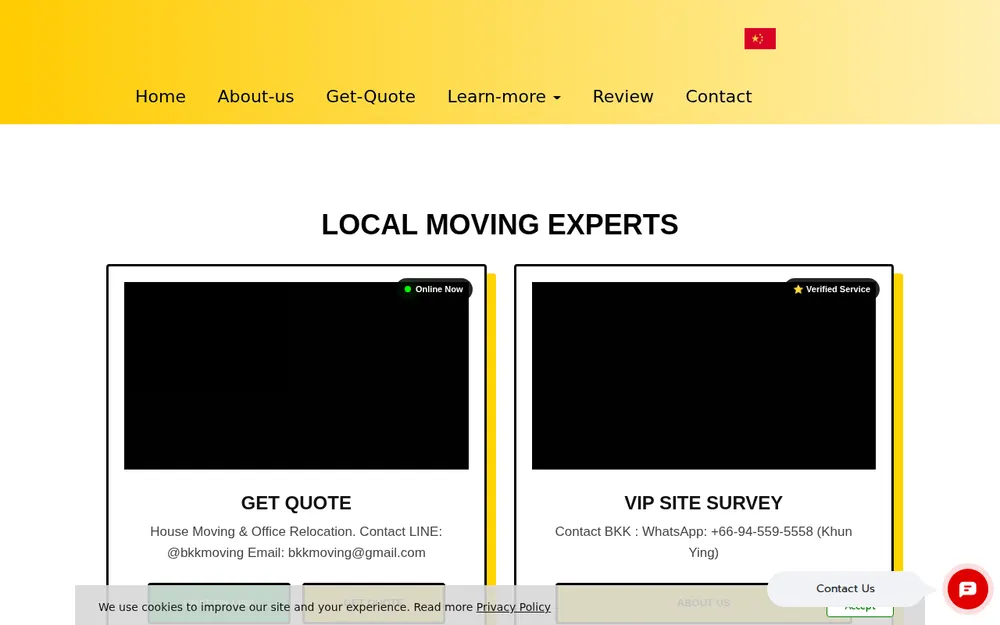
Task: Accept the cookie notice
Action: 860,607
